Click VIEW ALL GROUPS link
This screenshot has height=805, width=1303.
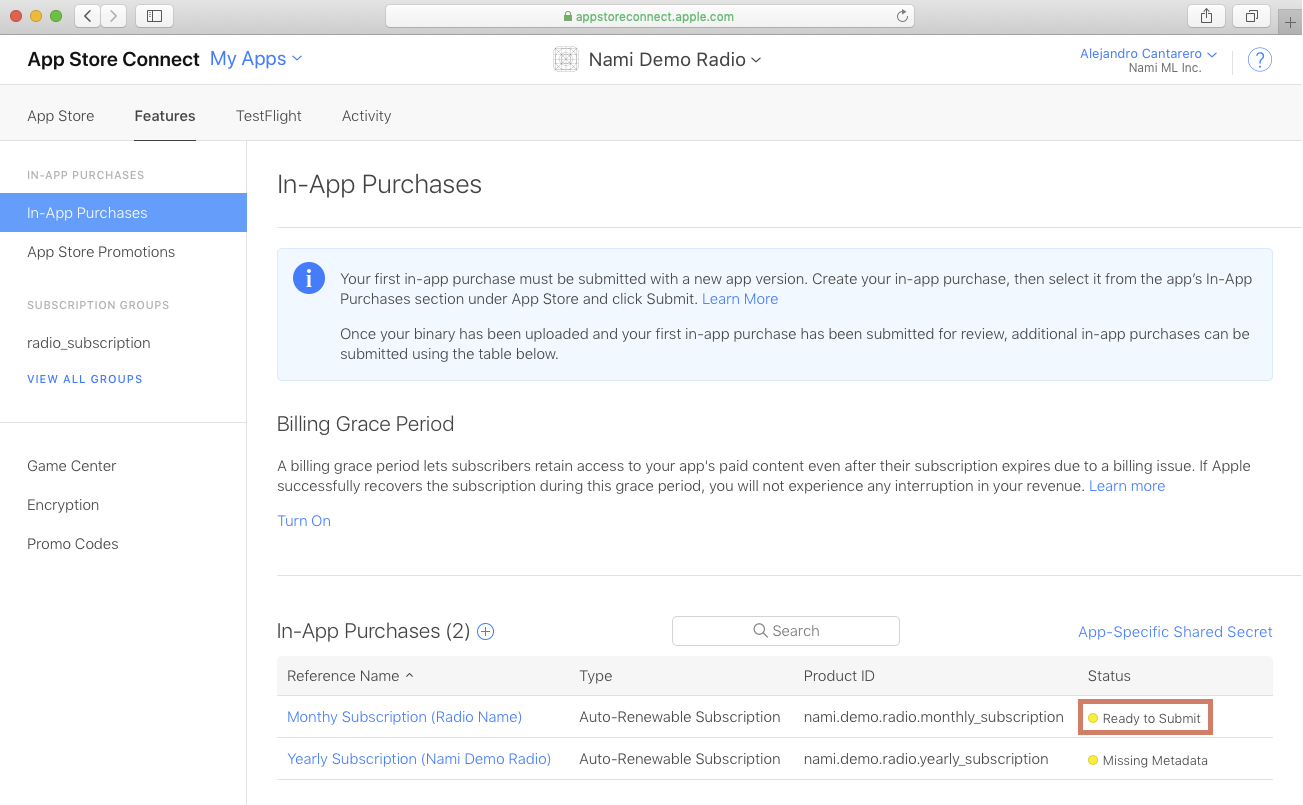pyautogui.click(x=85, y=379)
